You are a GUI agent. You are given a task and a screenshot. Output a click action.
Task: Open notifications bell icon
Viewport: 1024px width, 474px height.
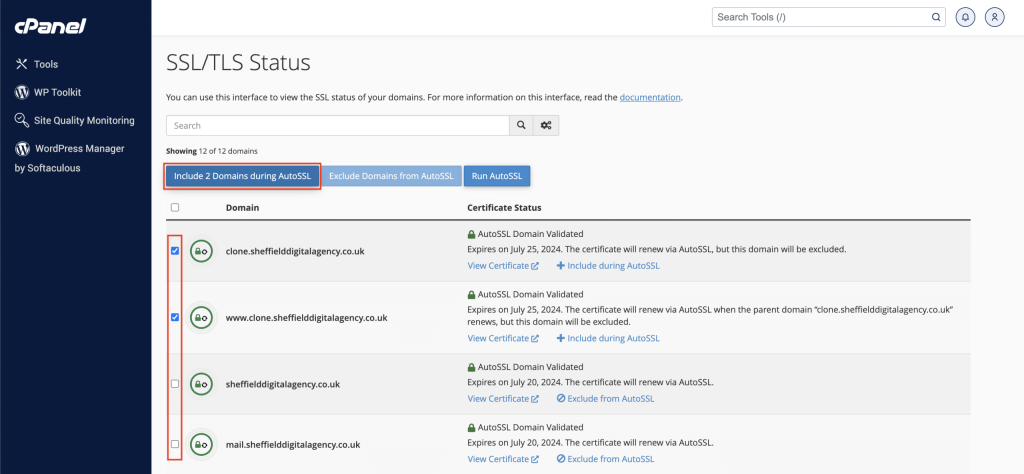coord(965,17)
